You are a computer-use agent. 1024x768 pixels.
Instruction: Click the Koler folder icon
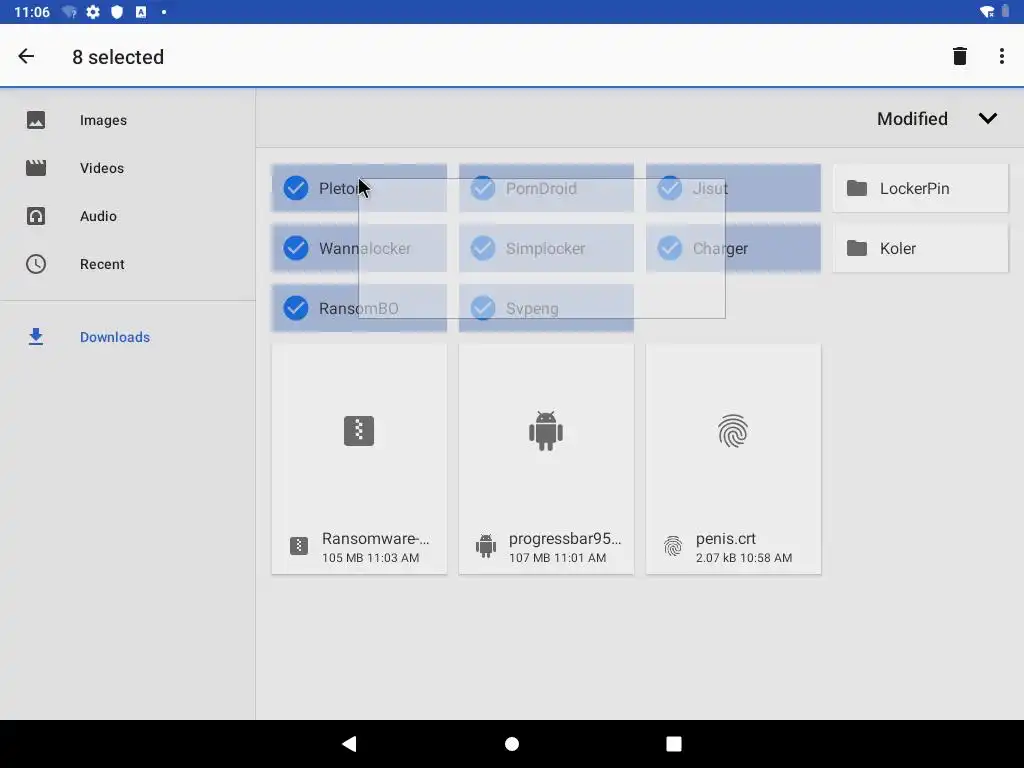click(x=857, y=248)
